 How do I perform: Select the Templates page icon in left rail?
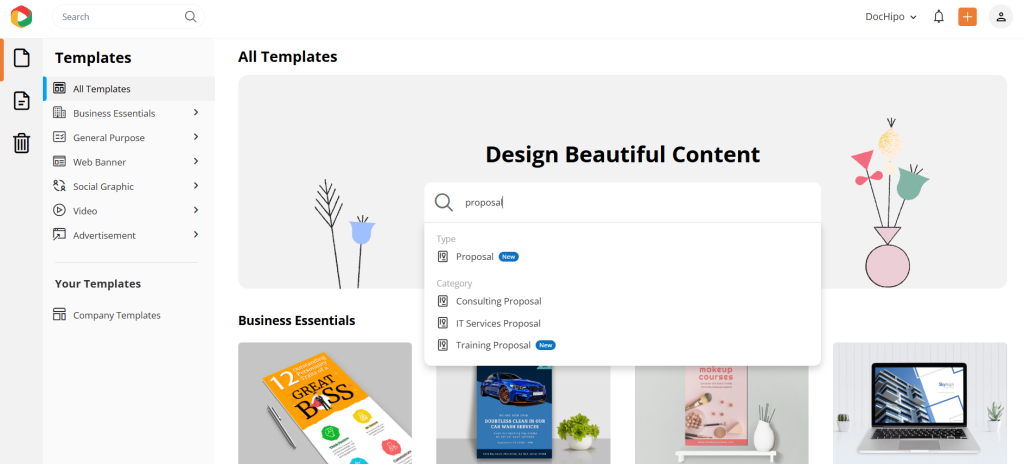pyautogui.click(x=21, y=58)
